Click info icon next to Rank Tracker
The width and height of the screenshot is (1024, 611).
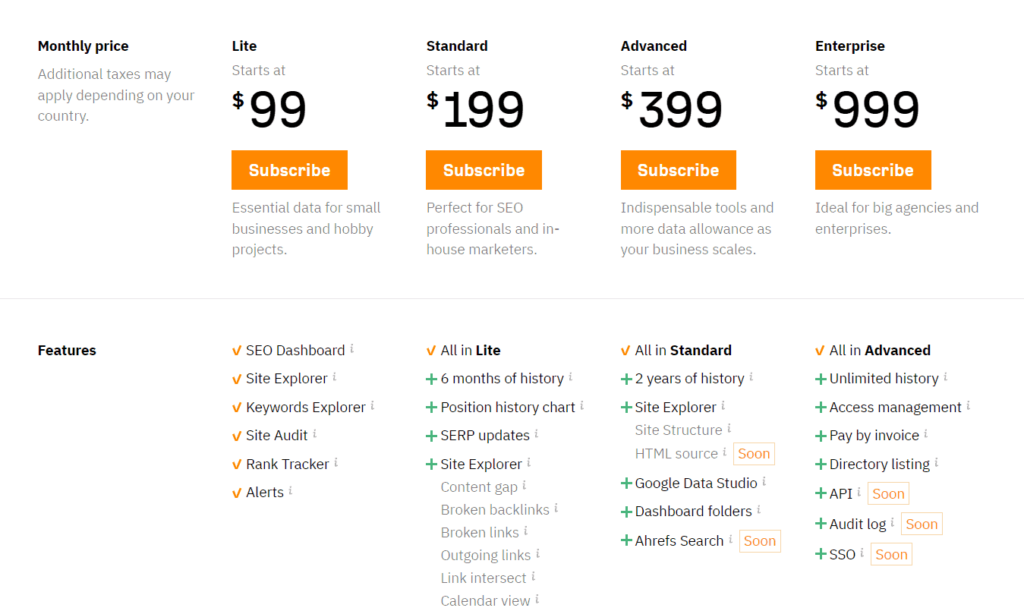pyautogui.click(x=336, y=463)
